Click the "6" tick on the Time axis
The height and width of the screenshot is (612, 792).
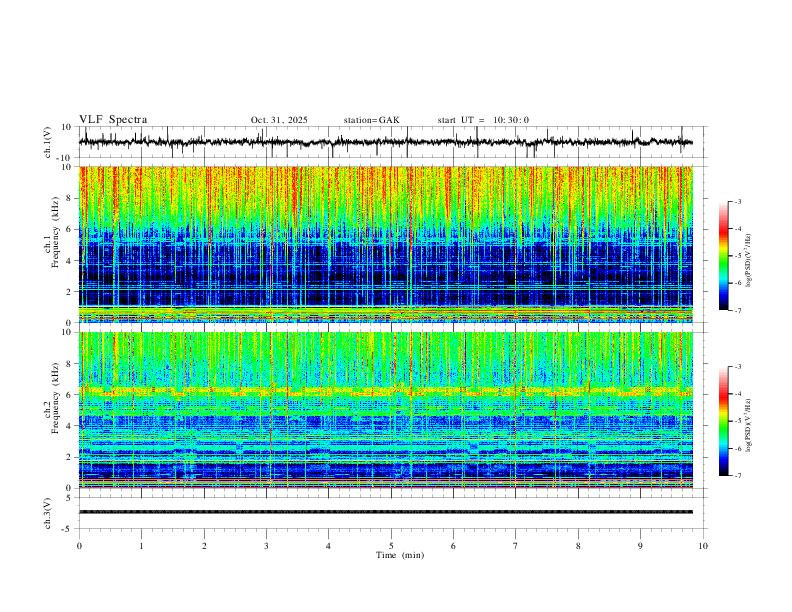(454, 546)
